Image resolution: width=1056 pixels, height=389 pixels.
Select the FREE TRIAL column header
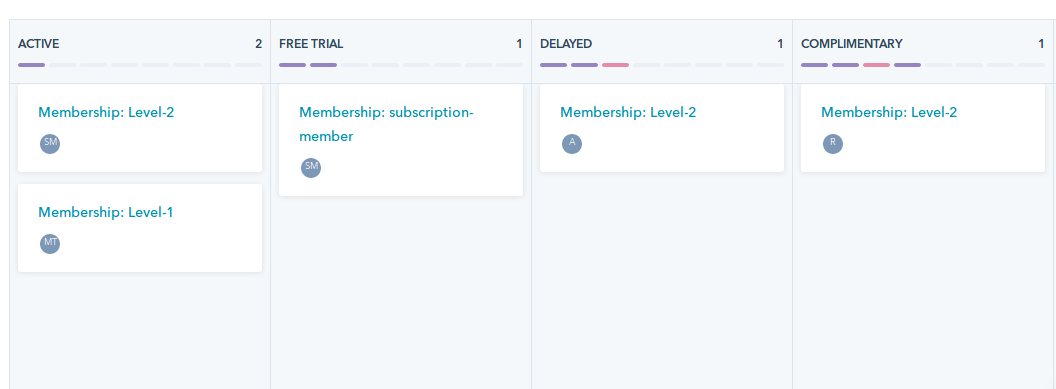pos(311,44)
